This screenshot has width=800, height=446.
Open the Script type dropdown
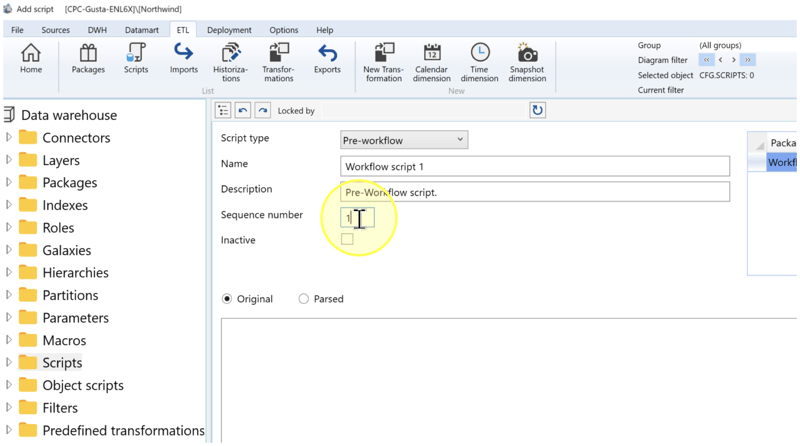[404, 140]
